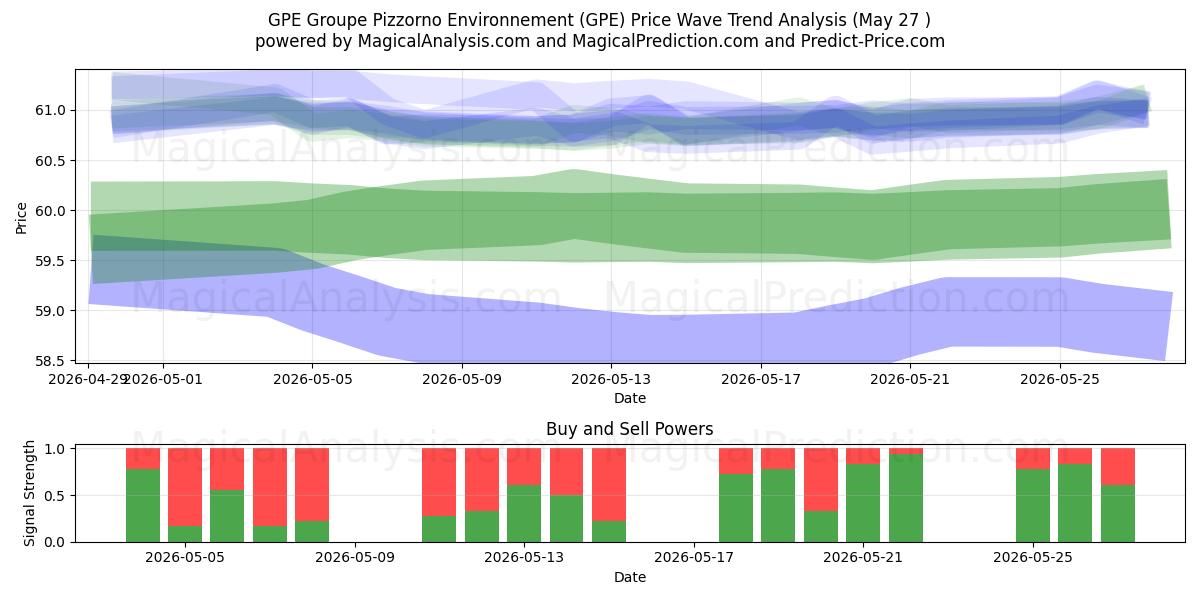Click the 2026-05-13 date tick on price chart

(x=612, y=379)
